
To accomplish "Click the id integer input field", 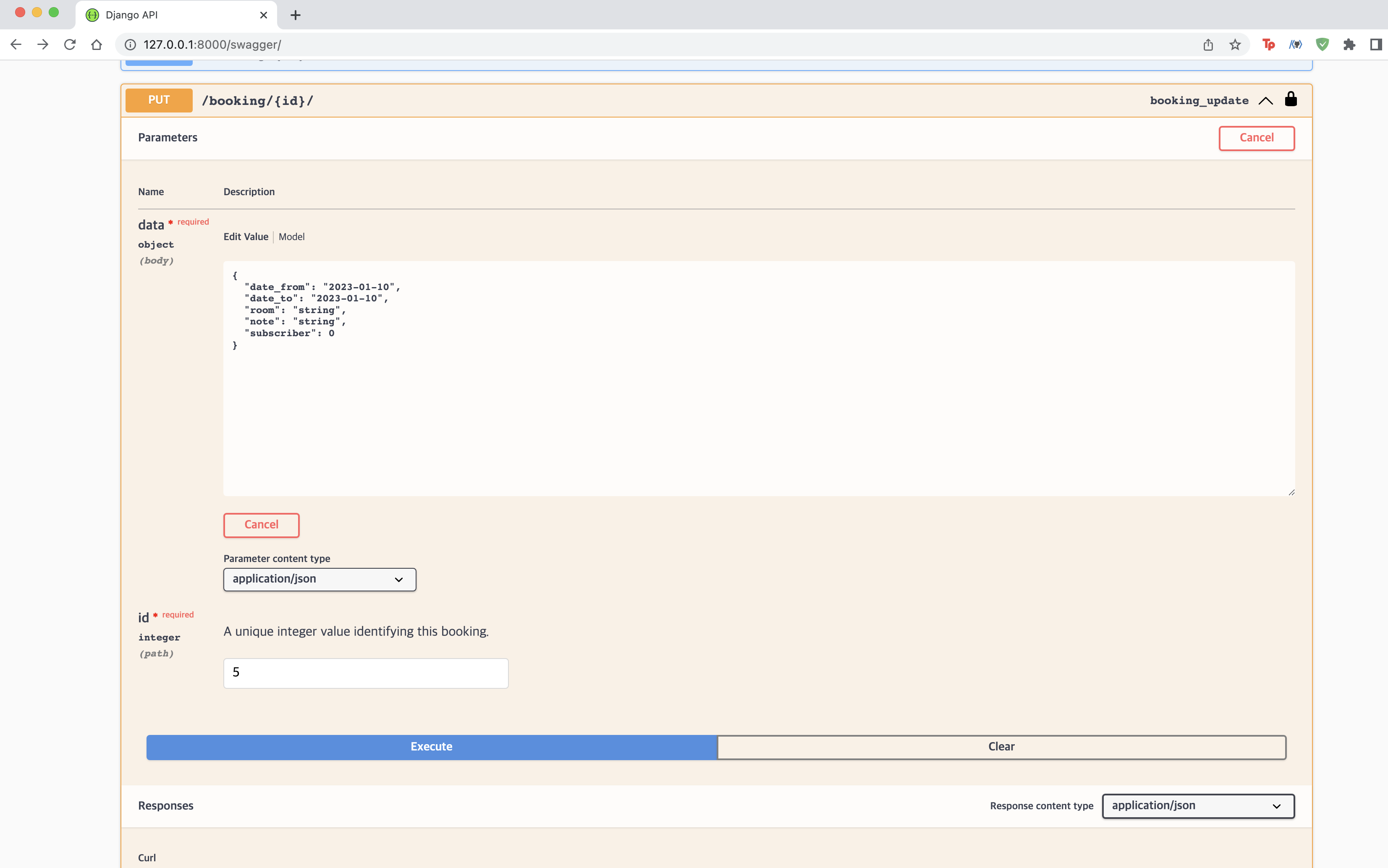I will 365,672.
